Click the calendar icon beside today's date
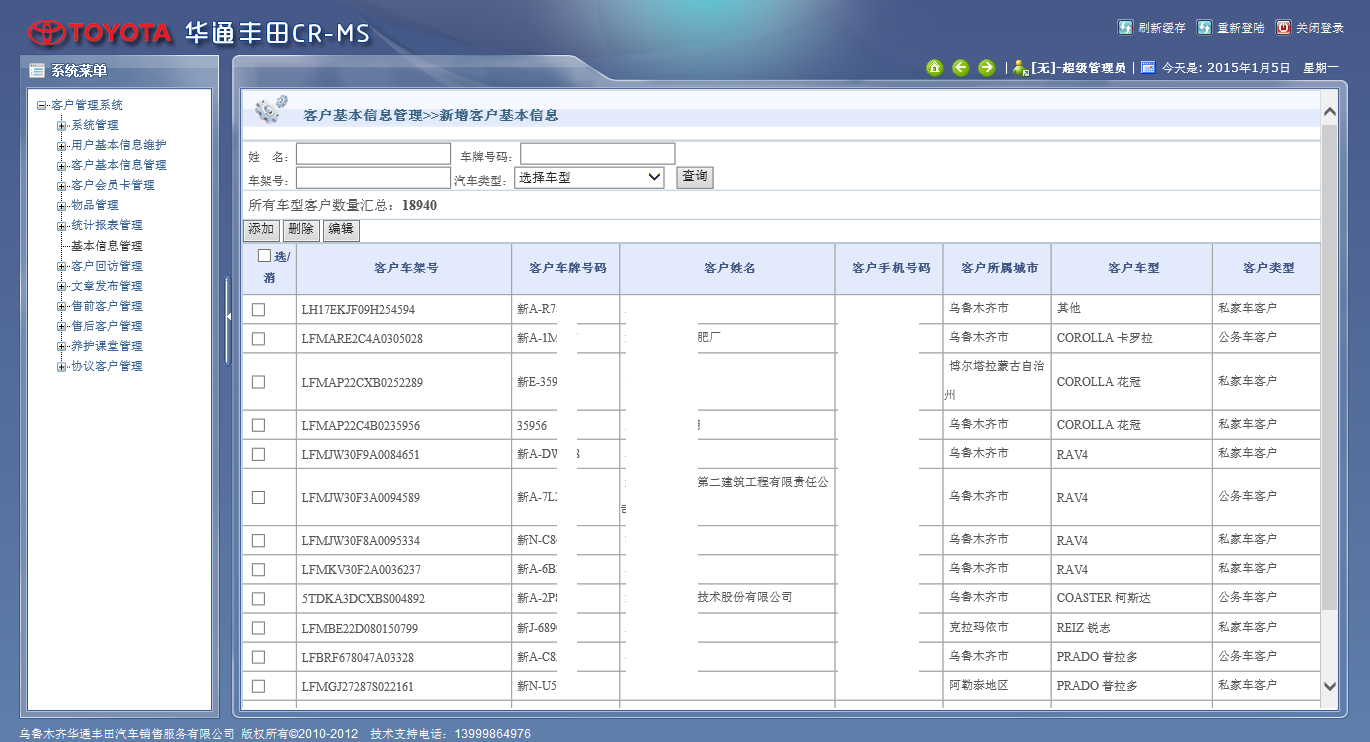Image resolution: width=1370 pixels, height=742 pixels. point(1148,68)
